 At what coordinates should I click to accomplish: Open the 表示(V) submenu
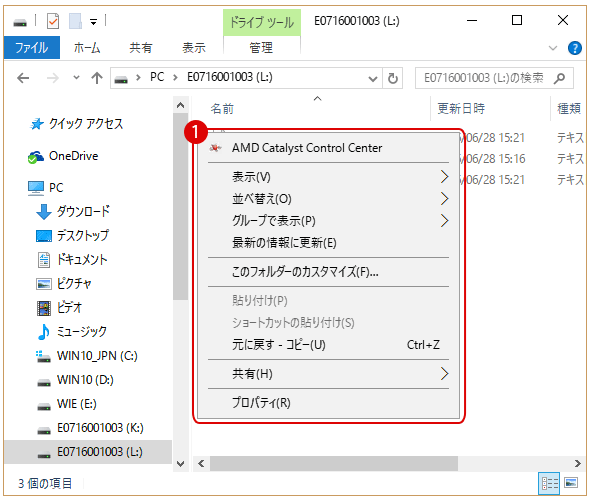point(328,177)
